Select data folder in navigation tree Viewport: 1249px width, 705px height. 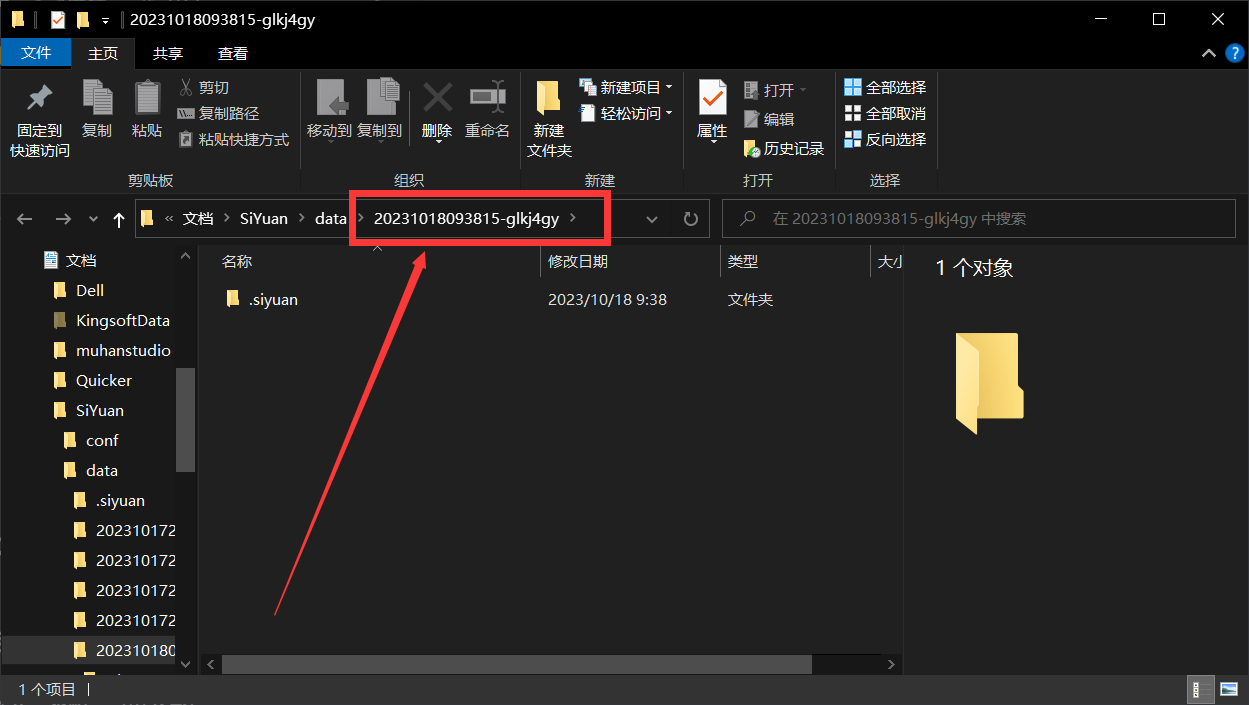pyautogui.click(x=102, y=470)
